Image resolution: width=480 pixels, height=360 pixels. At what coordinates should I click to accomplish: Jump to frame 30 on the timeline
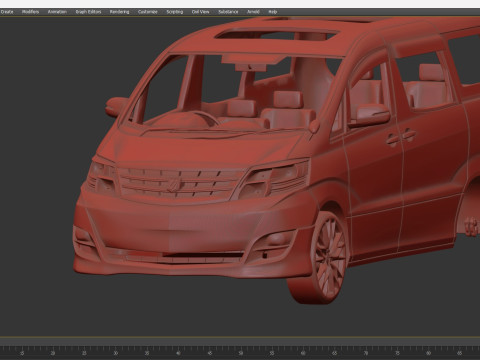point(115,353)
